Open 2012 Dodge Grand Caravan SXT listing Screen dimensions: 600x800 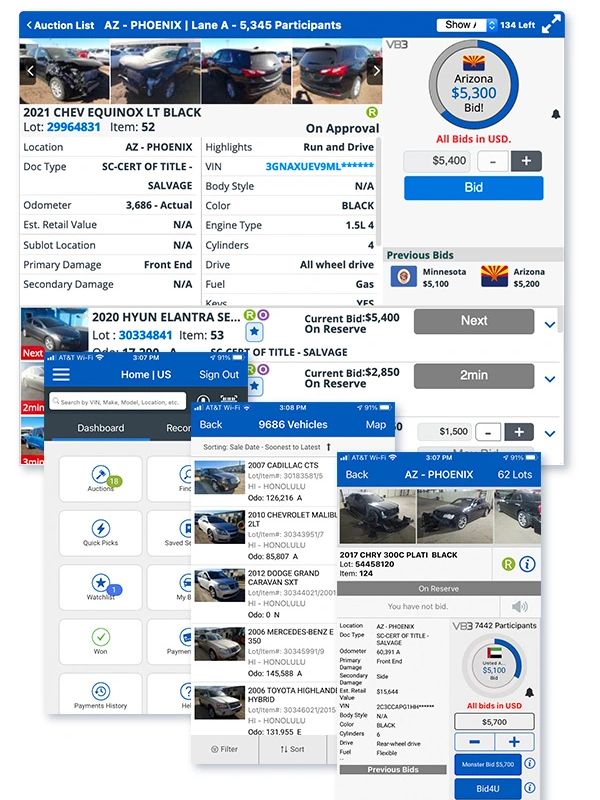(264, 594)
